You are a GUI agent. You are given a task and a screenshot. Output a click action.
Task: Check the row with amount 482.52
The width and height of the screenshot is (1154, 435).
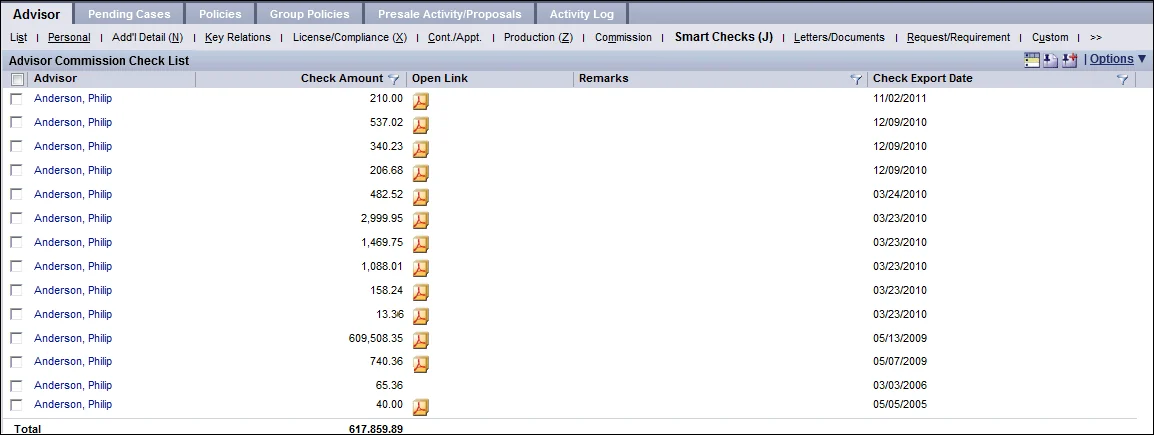click(x=17, y=194)
